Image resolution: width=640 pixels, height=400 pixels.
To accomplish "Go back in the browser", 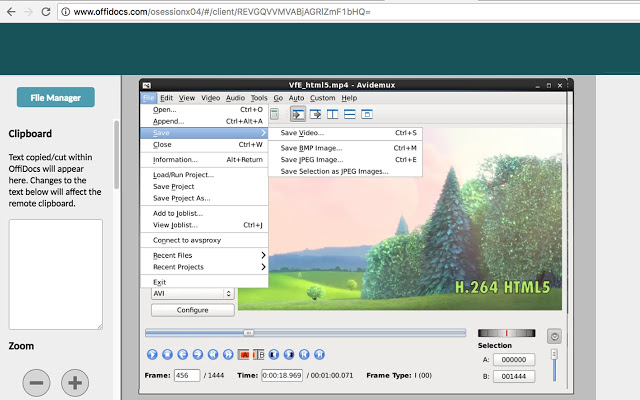I will 11,12.
